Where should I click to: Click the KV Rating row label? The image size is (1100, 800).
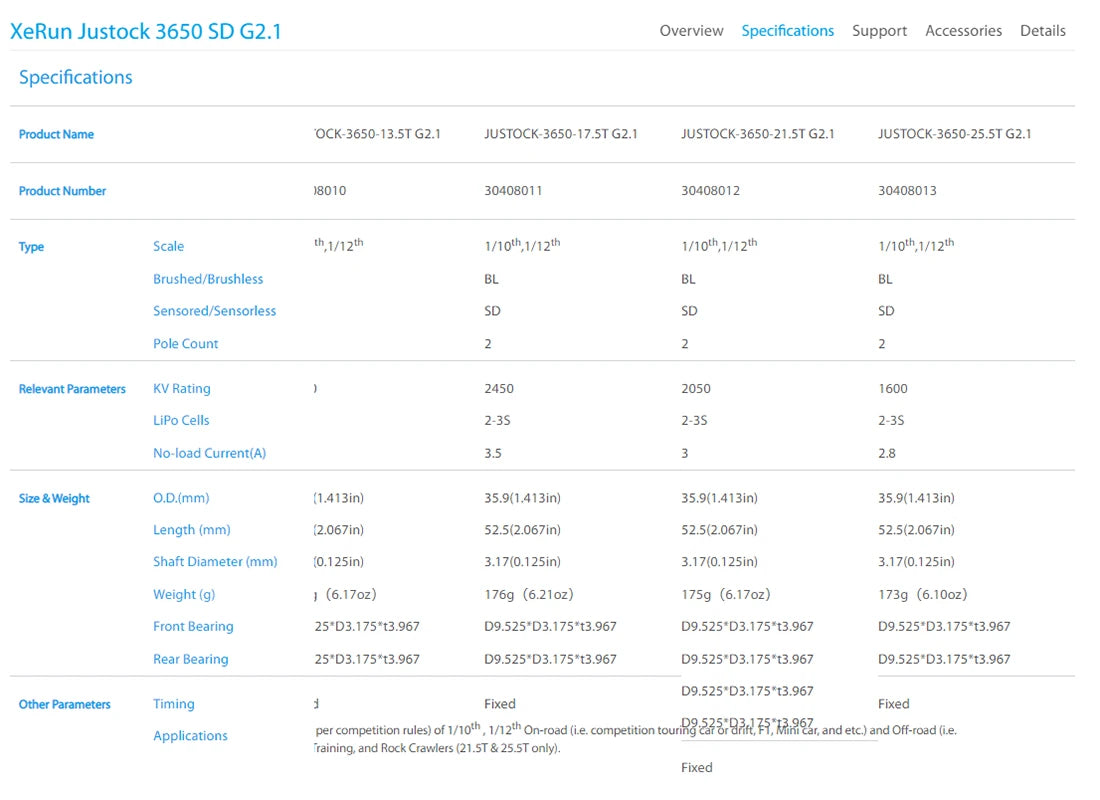181,389
